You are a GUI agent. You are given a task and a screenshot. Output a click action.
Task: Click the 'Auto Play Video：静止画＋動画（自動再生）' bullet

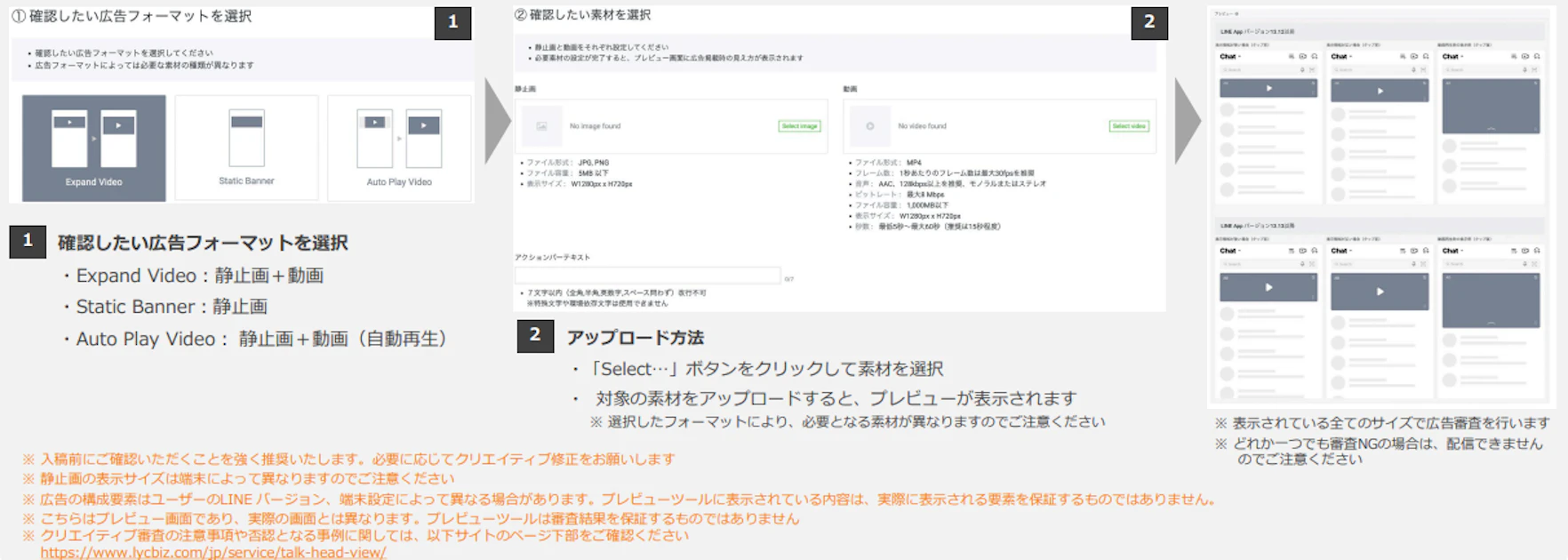255,339
